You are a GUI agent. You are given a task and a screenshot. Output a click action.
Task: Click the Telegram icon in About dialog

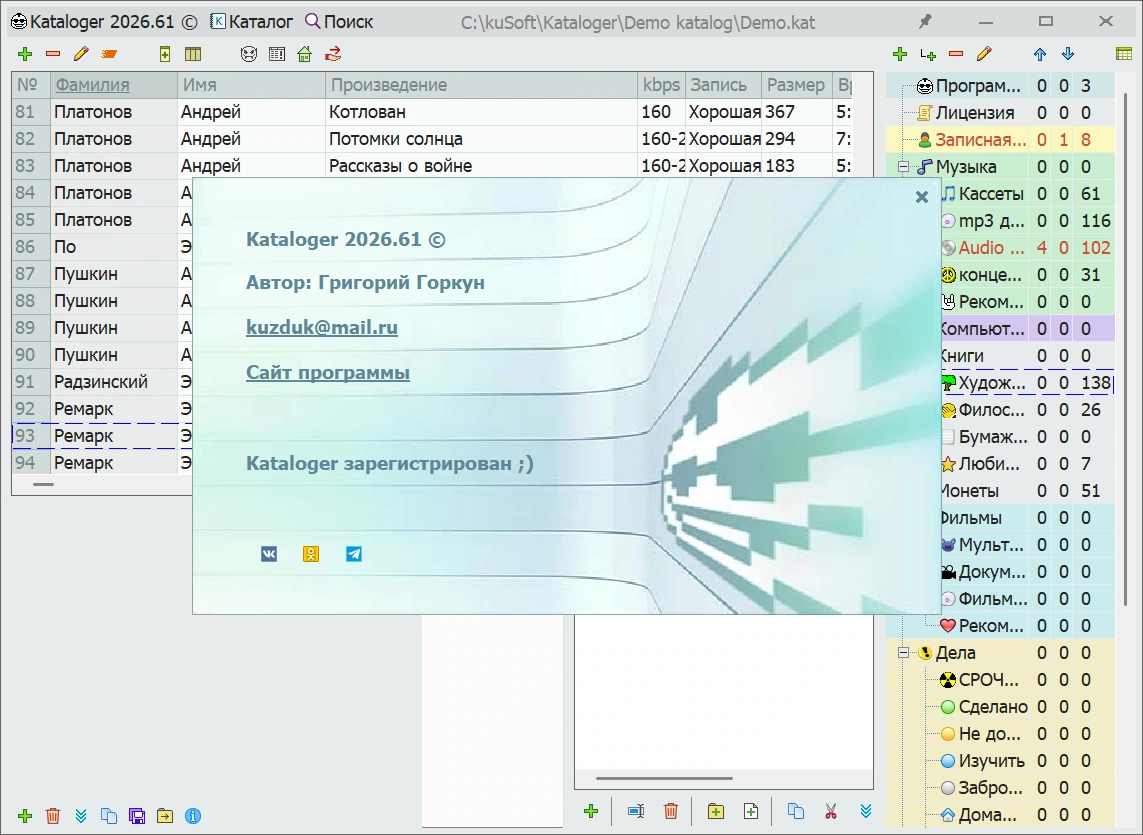[x=354, y=554]
